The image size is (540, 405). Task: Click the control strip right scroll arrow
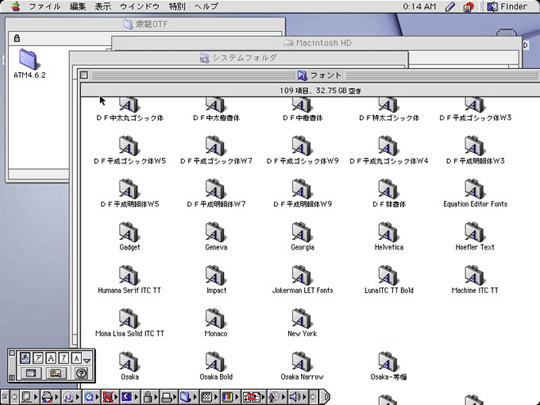click(312, 397)
